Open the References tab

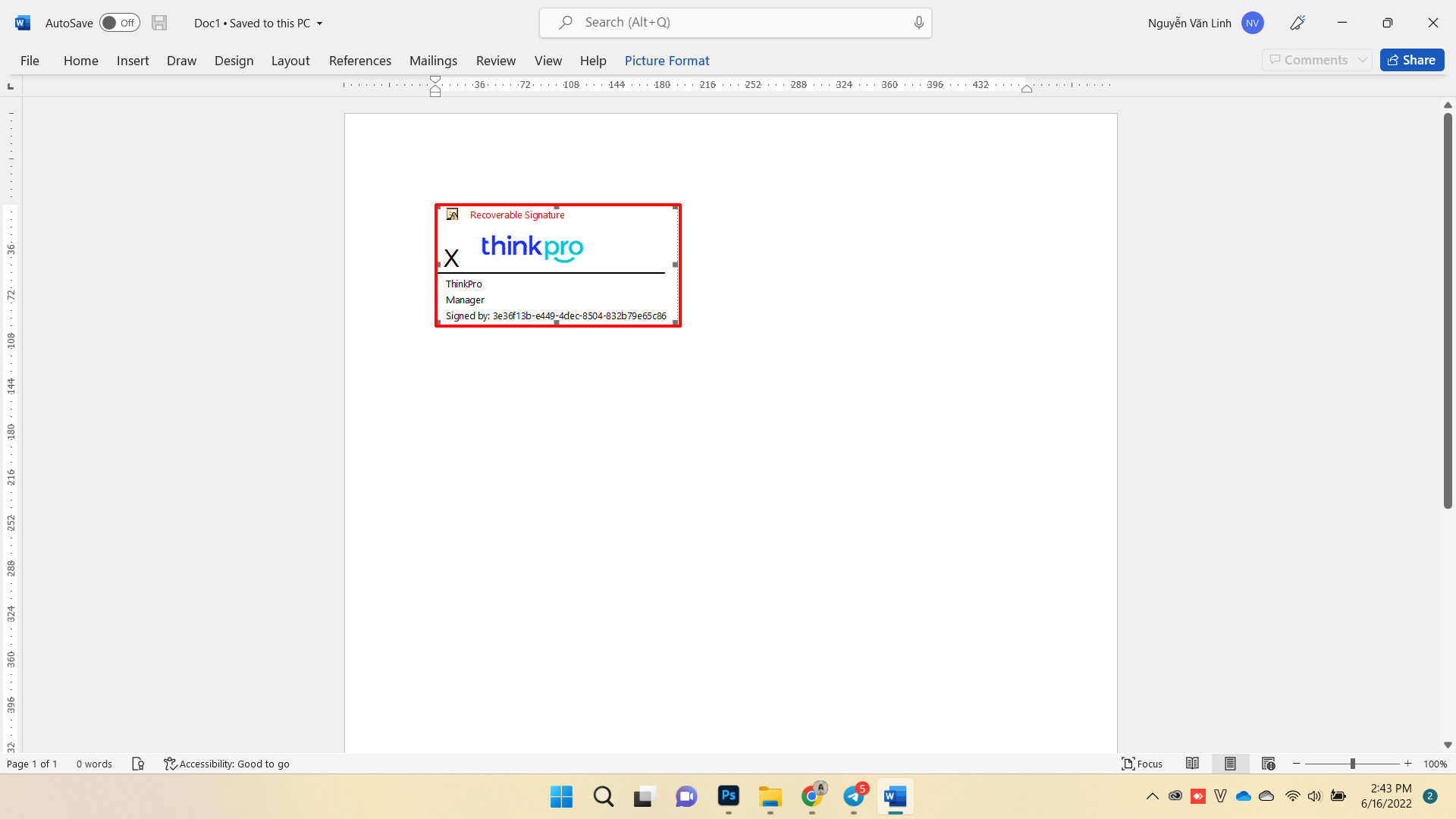click(360, 61)
